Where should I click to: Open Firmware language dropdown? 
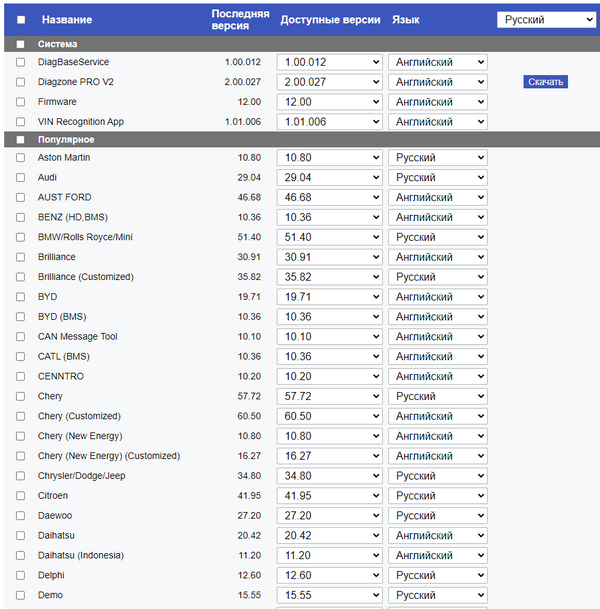click(x=438, y=102)
